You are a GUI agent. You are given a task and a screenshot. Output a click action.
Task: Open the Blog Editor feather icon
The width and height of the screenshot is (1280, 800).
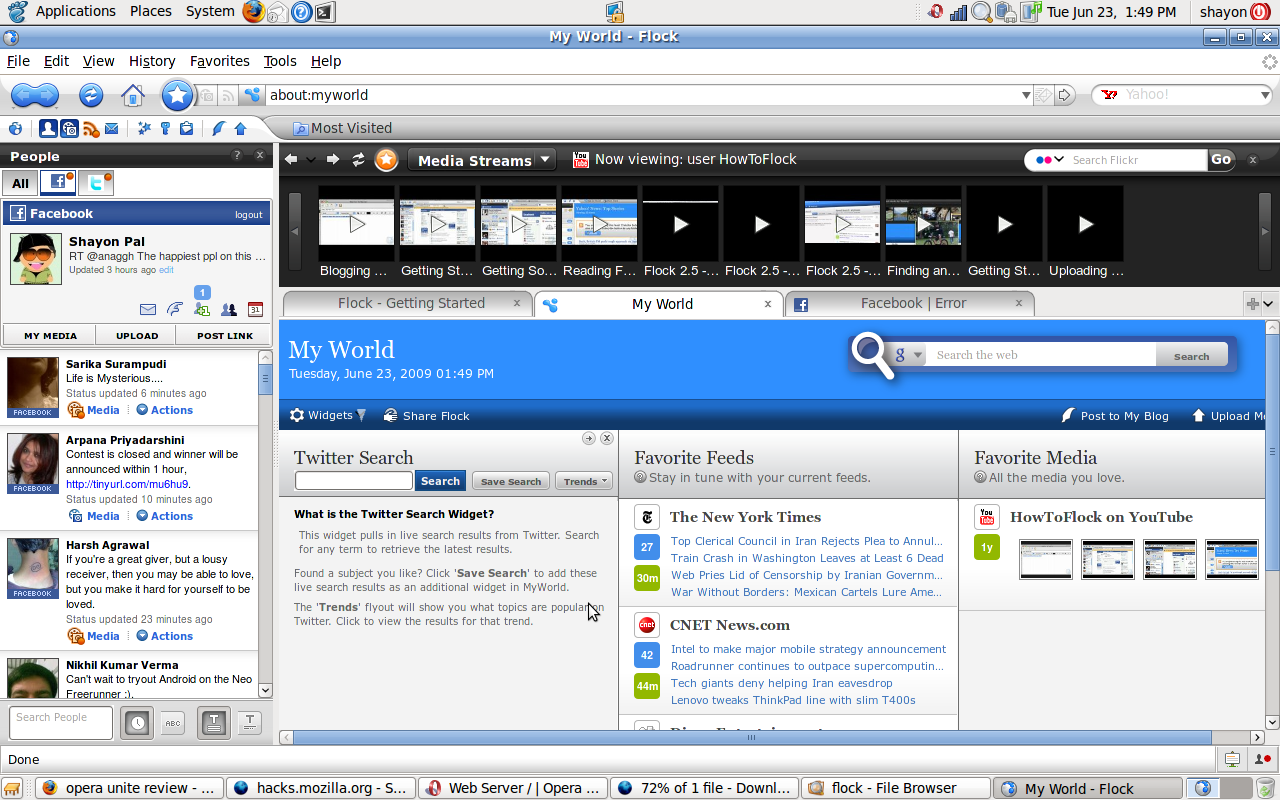pyautogui.click(x=219, y=128)
